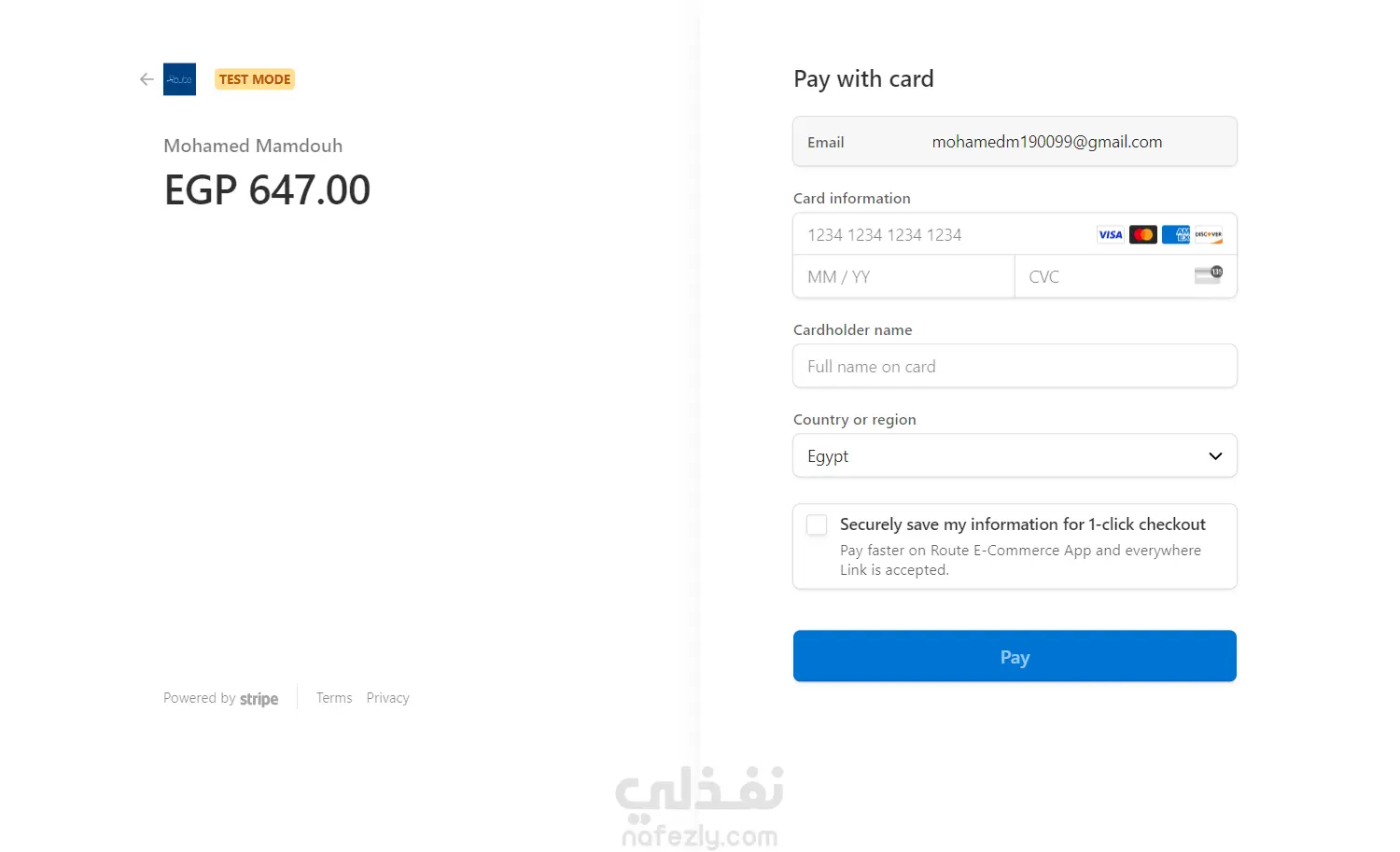Click the American Express brand icon

click(1176, 234)
